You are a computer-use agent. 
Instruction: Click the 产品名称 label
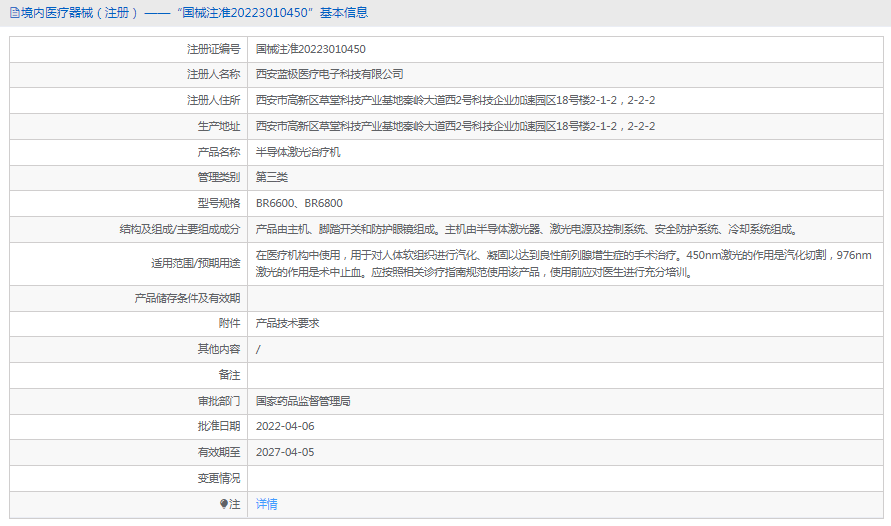point(219,152)
